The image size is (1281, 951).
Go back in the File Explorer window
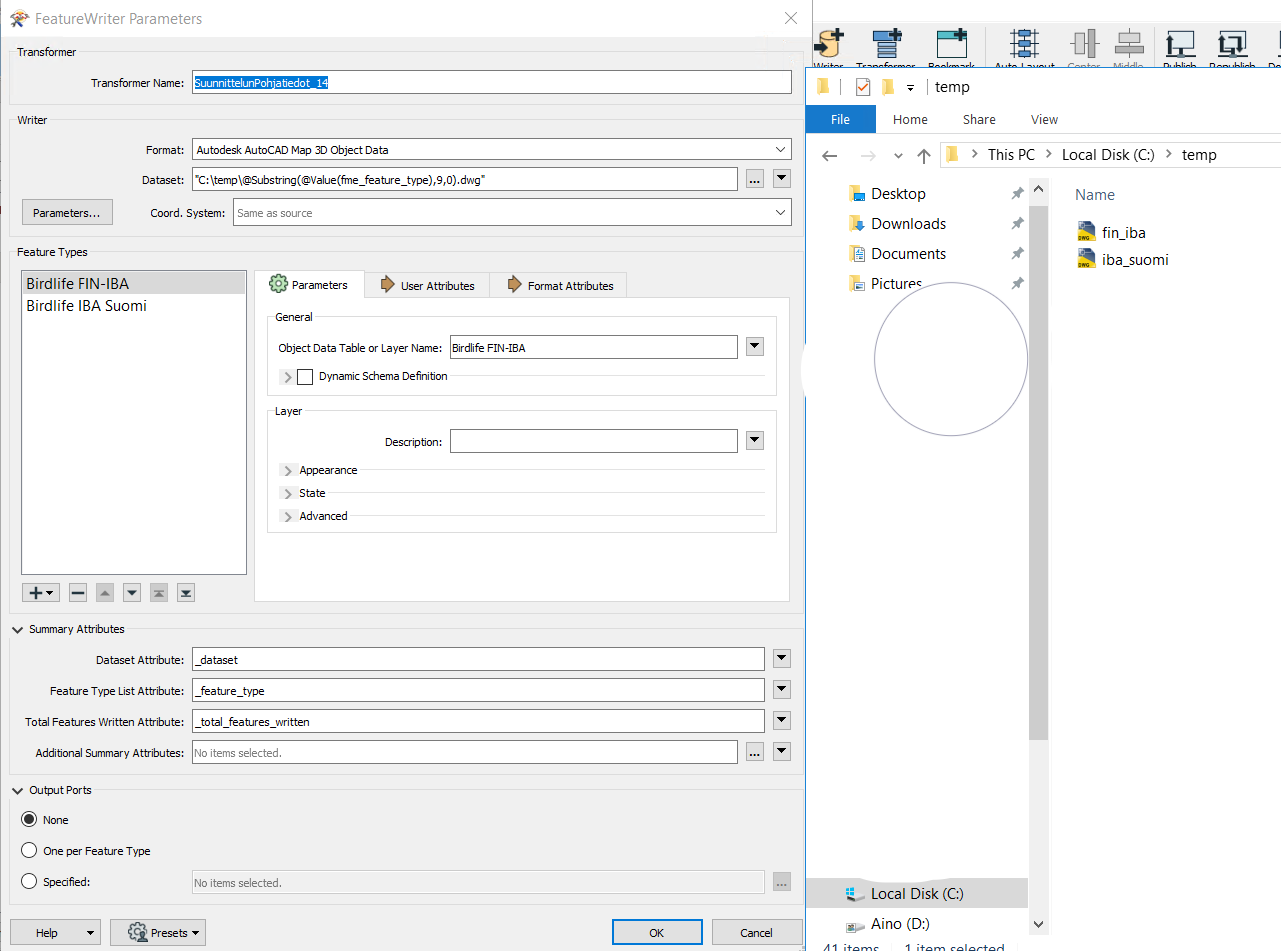click(x=829, y=155)
